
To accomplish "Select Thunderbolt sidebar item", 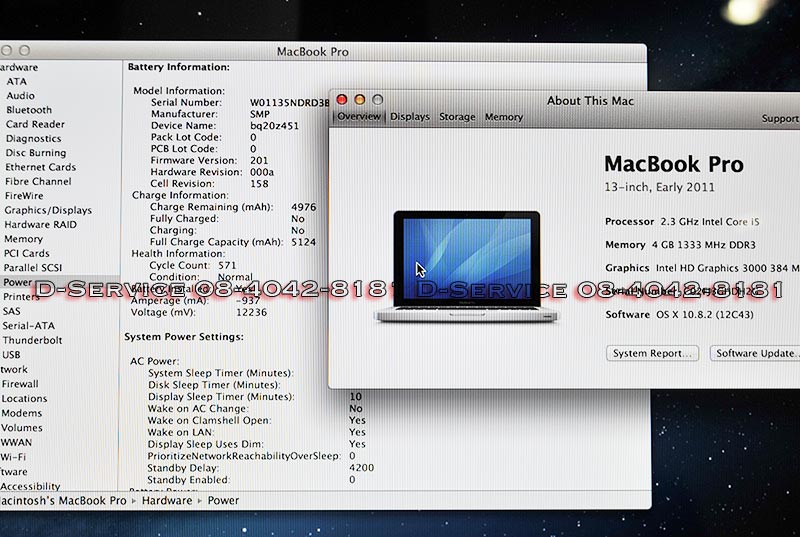I will [x=32, y=340].
